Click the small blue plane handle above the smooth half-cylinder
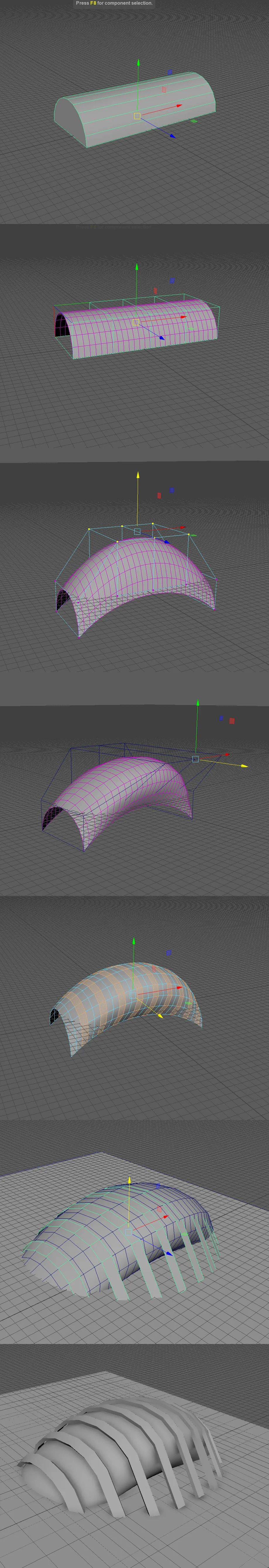This screenshot has width=269, height=1568. (x=170, y=72)
